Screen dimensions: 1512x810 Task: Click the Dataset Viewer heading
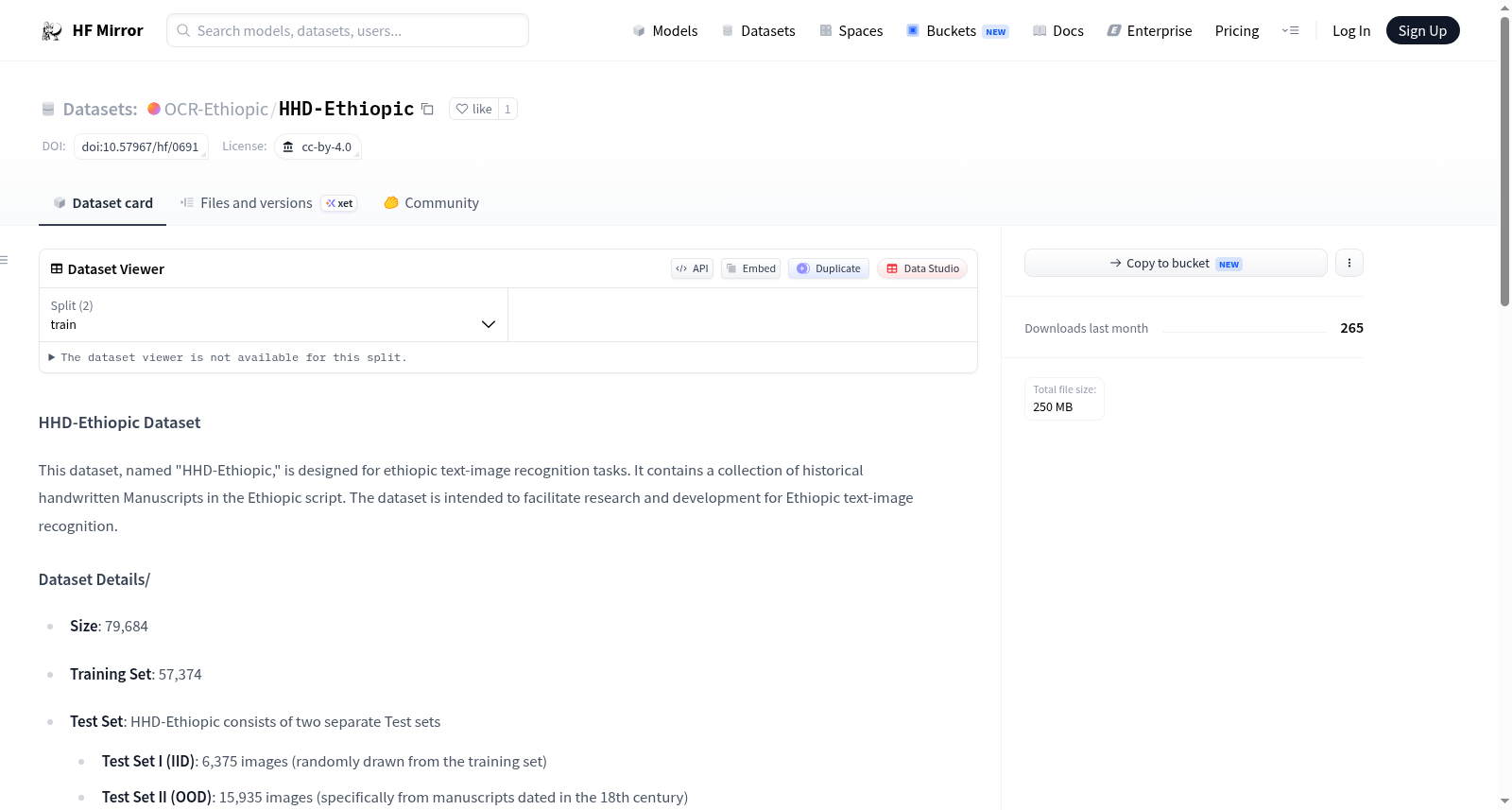116,269
